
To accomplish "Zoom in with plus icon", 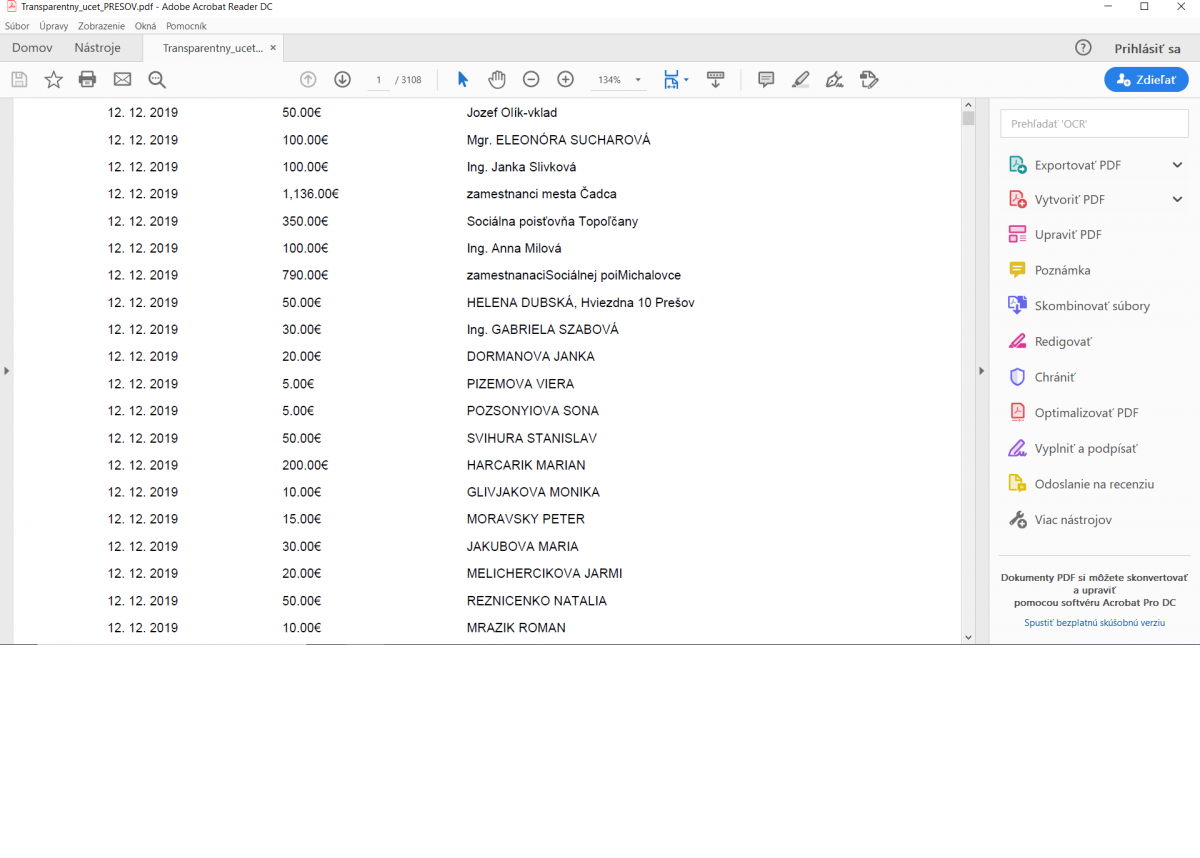I will click(x=565, y=80).
